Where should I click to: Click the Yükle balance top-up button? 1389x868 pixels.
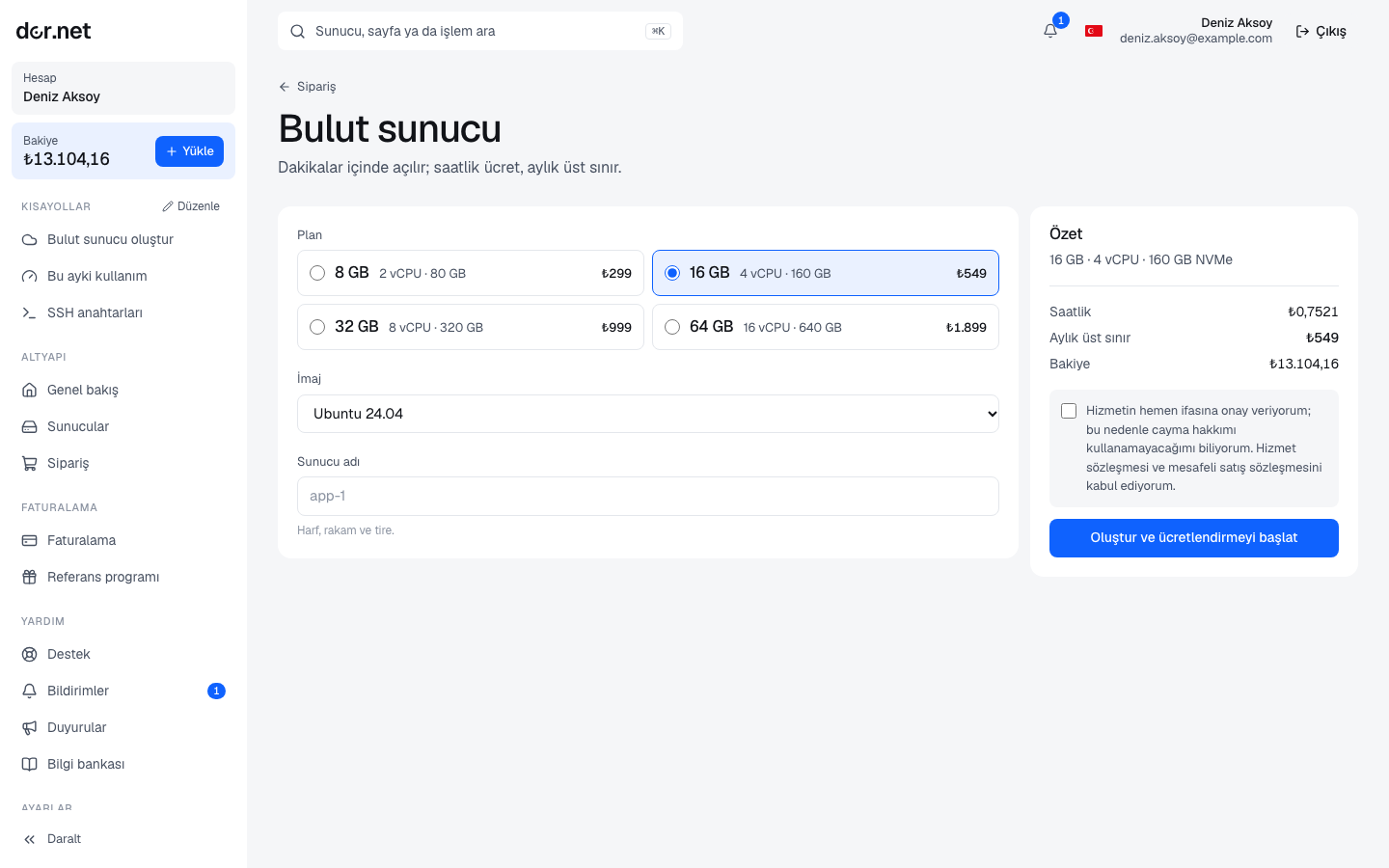pos(189,151)
